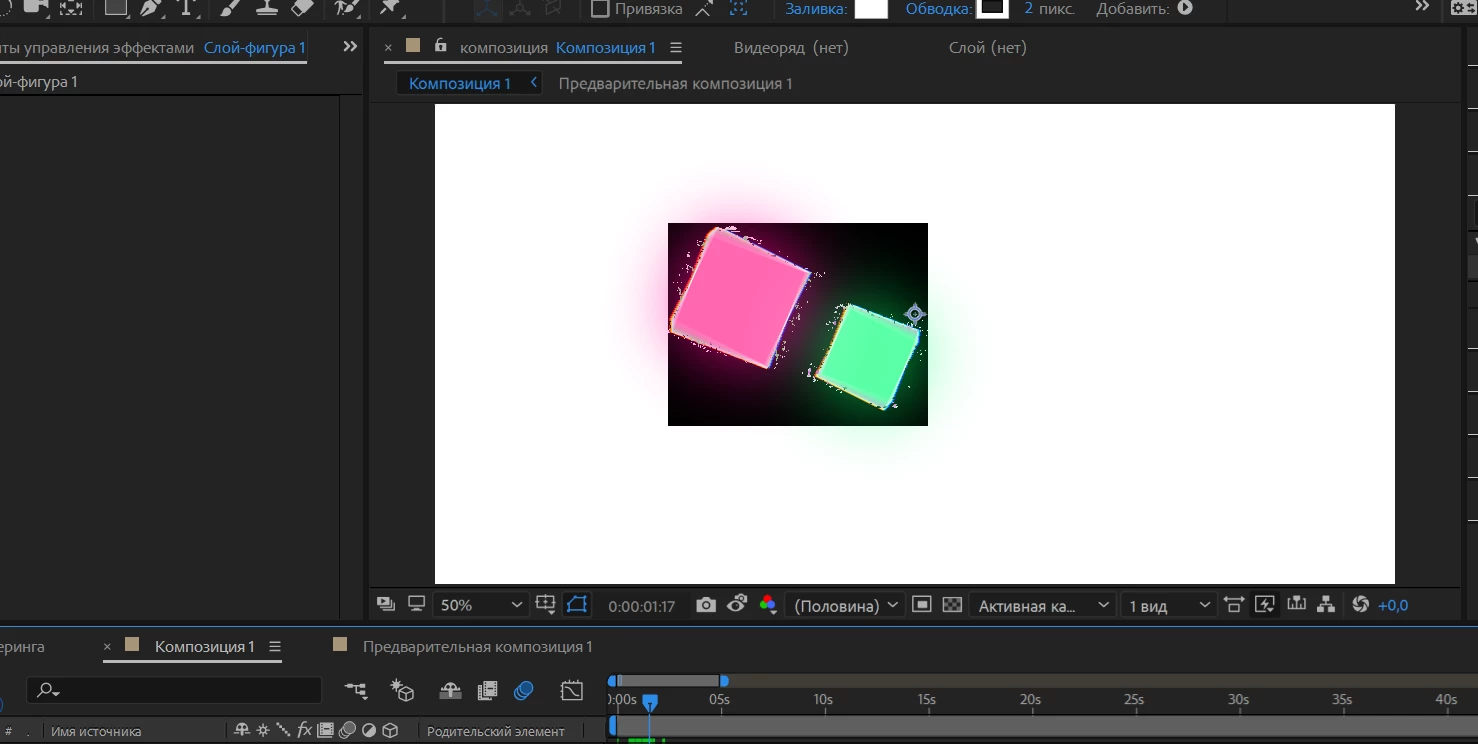This screenshot has height=744, width=1478.
Task: Open Заливка fill options link
Action: click(x=816, y=9)
